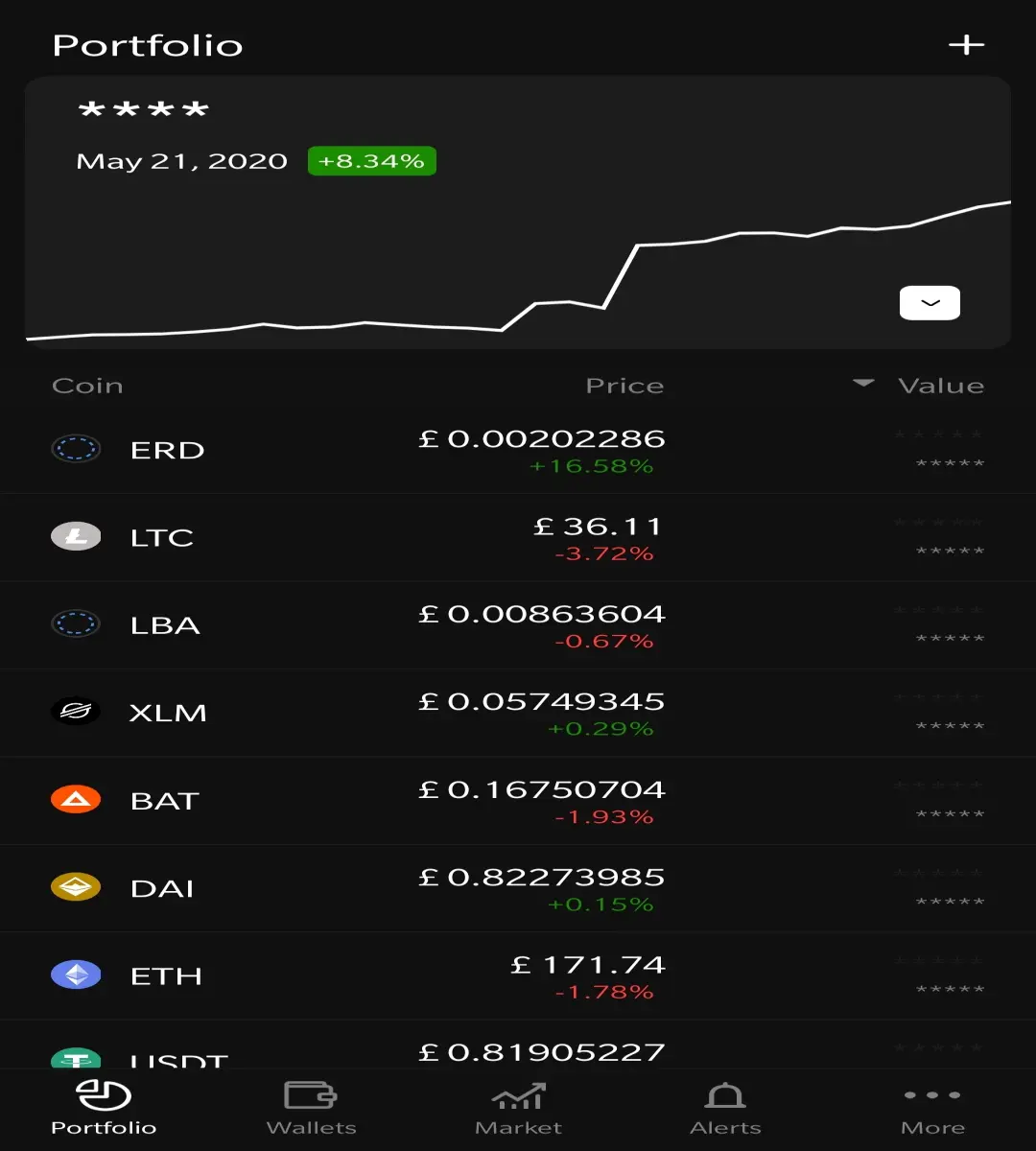Sort the list by the Value column arrow

[x=863, y=384]
